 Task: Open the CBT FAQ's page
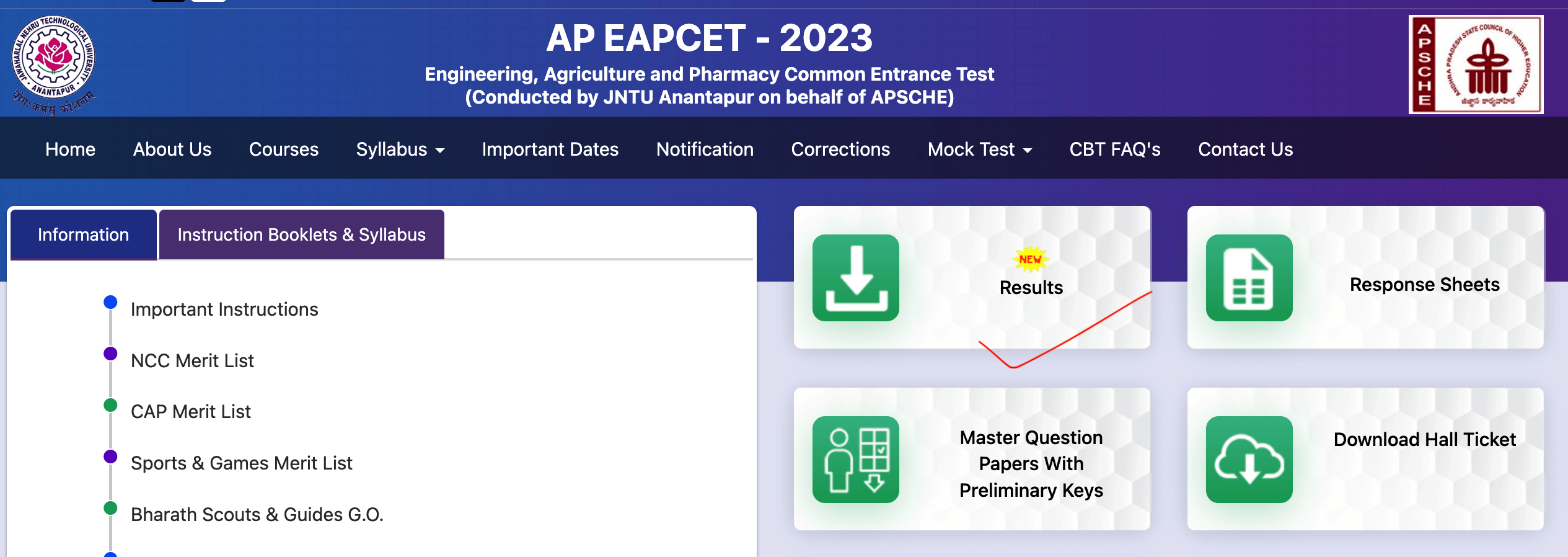tap(1115, 149)
